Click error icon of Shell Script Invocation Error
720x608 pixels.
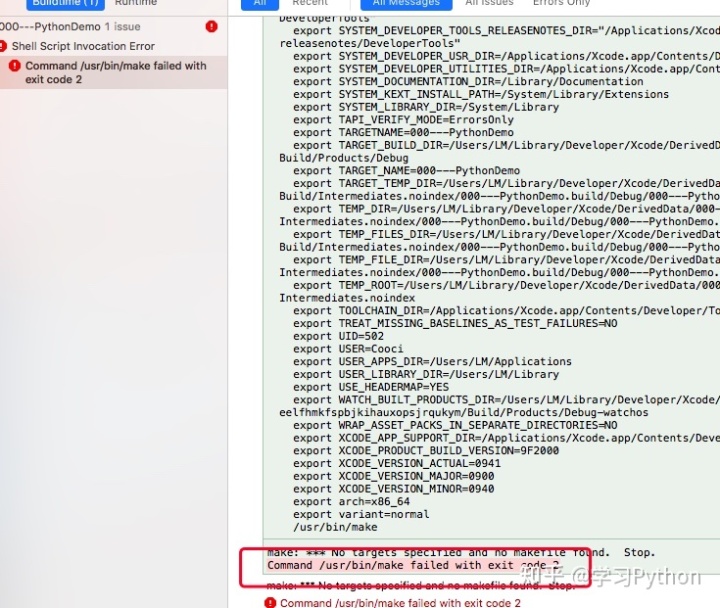pyautogui.click(x=3, y=46)
